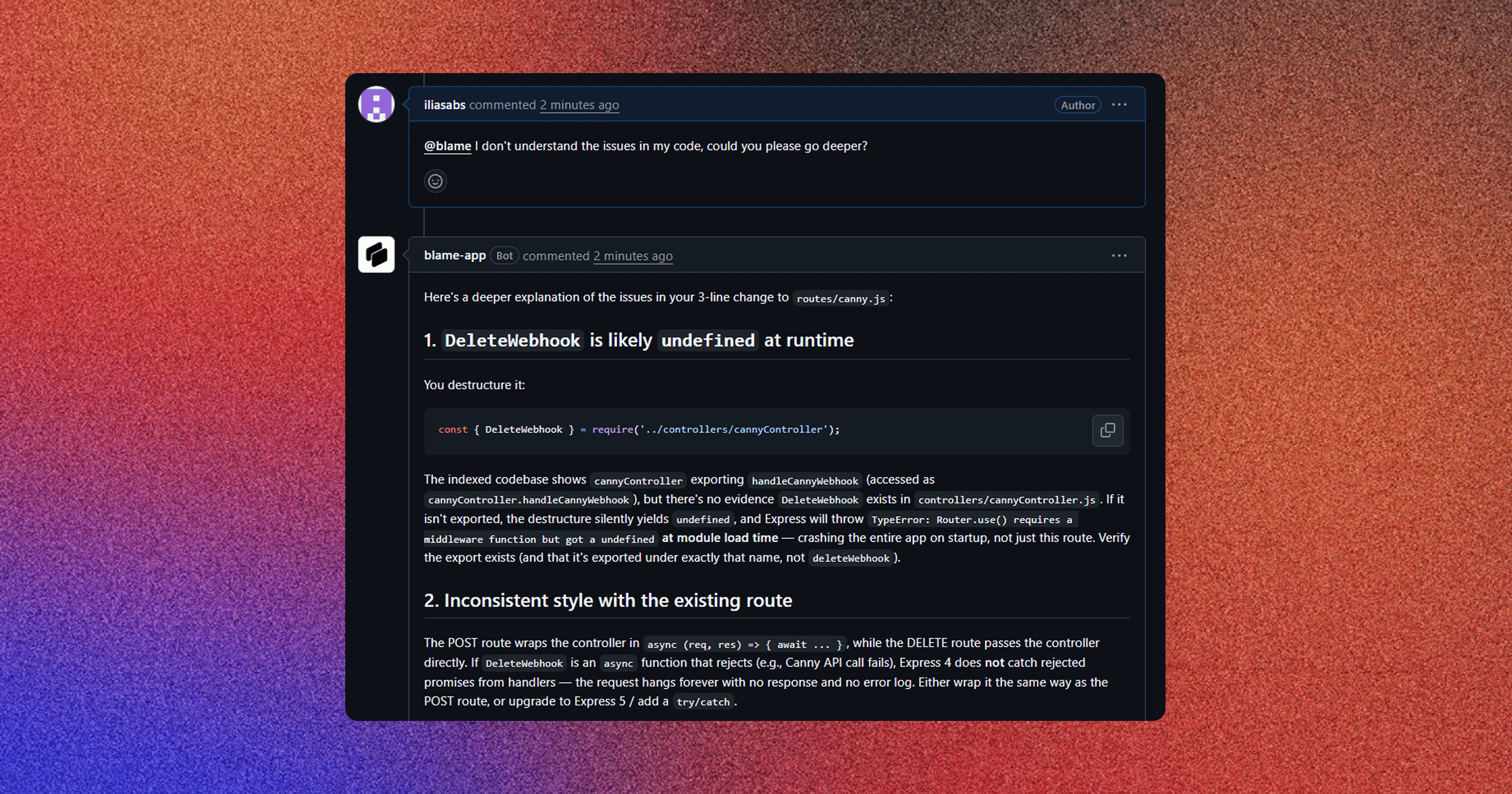Click the heading "Inconsistent style with the existing route"
The height and width of the screenshot is (794, 1512).
coord(618,601)
